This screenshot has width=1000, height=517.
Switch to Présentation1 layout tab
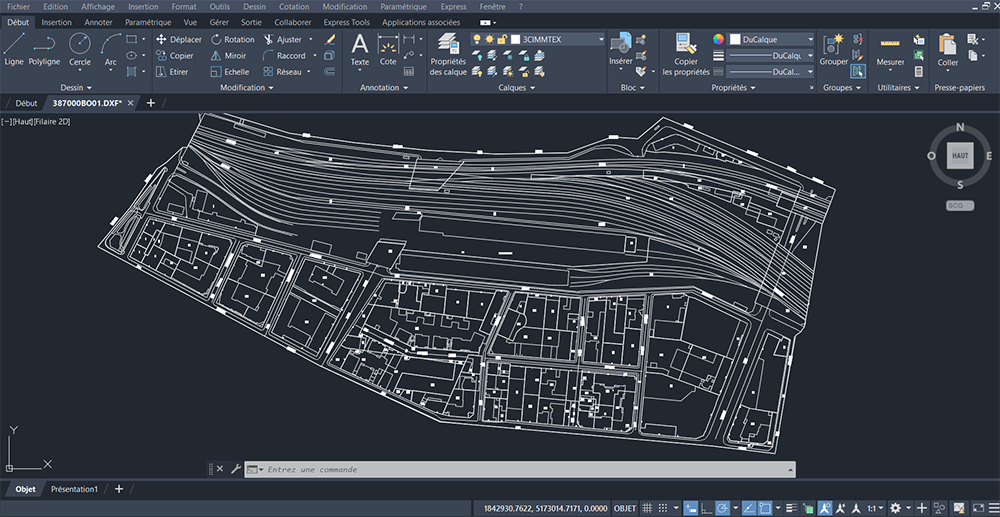coord(74,489)
